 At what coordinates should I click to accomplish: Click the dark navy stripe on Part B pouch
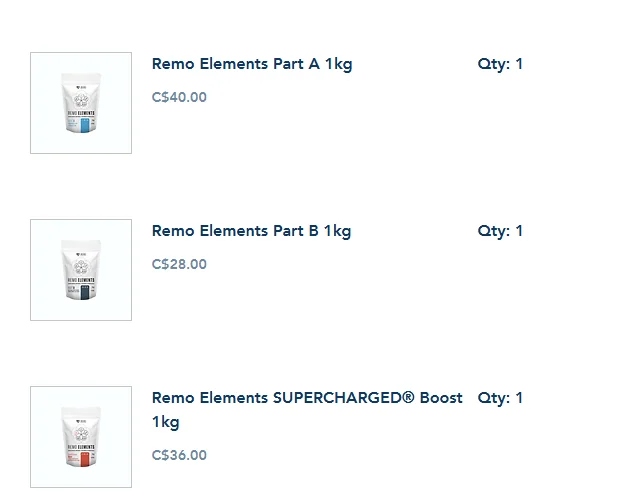click(x=85, y=292)
